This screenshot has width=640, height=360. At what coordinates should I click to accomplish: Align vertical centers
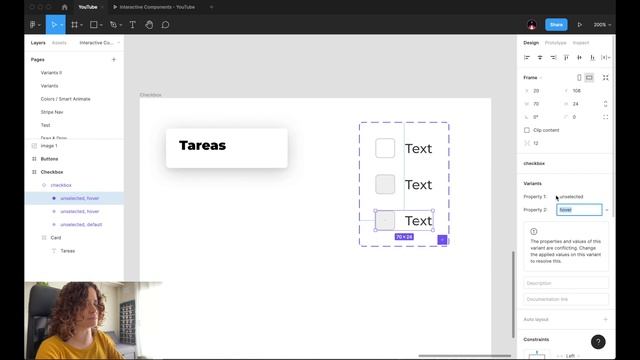pyautogui.click(x=579, y=58)
